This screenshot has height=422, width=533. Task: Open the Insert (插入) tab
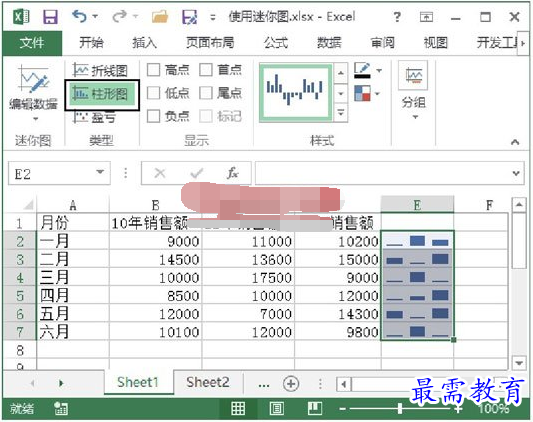(145, 43)
